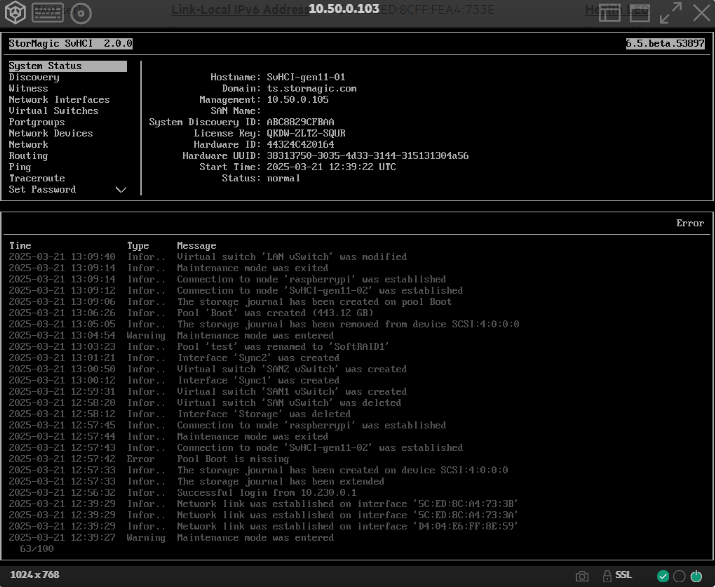
Task: Click the Hardware UUID value
Action: (368, 156)
